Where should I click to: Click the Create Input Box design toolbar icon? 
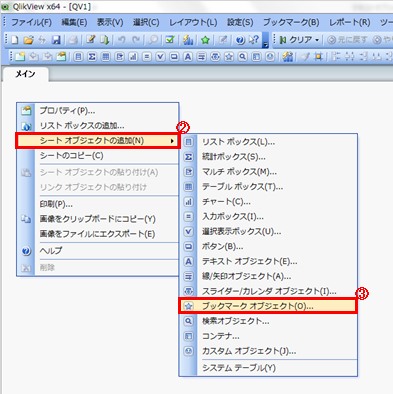point(147,57)
